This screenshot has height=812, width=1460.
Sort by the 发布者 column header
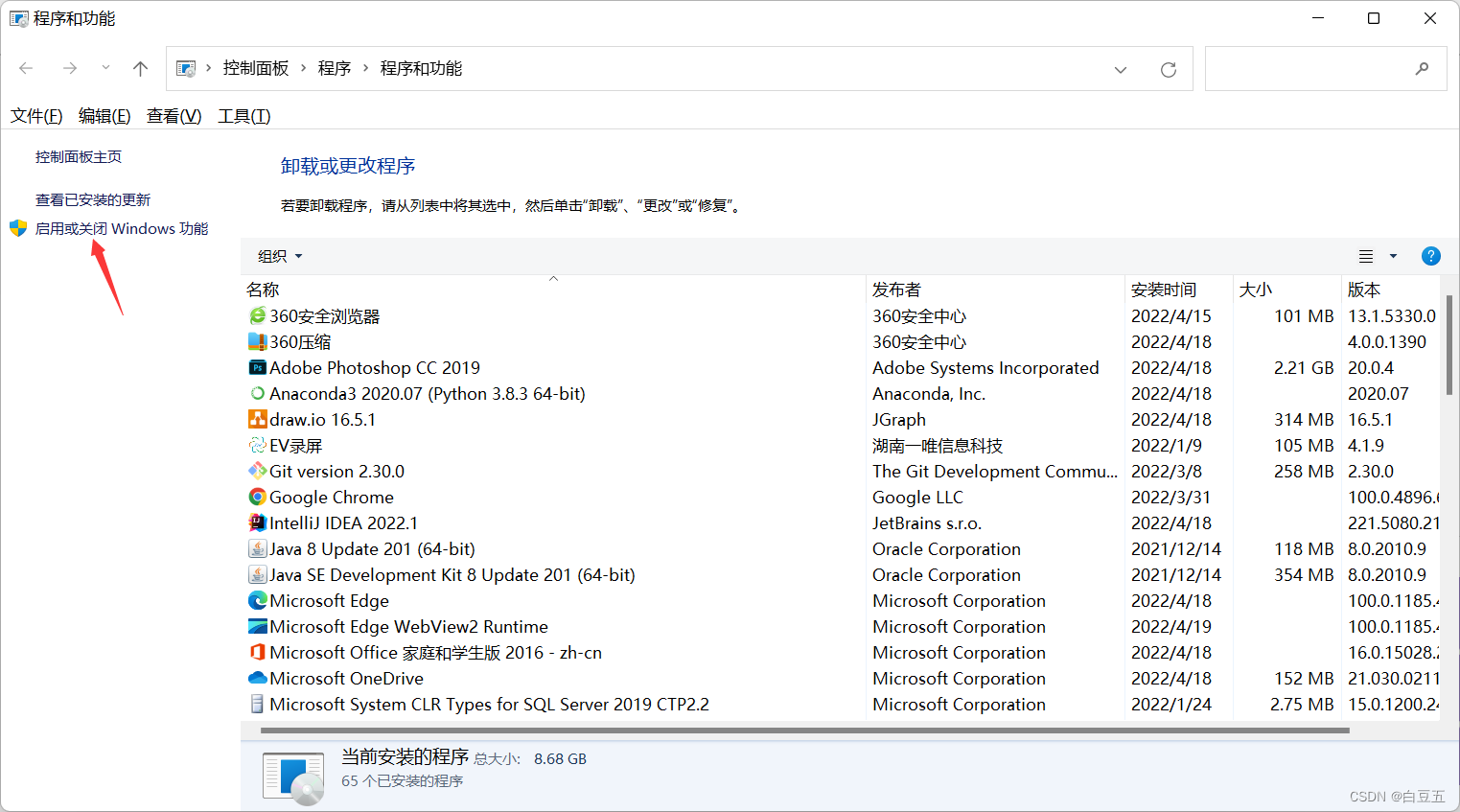[995, 289]
